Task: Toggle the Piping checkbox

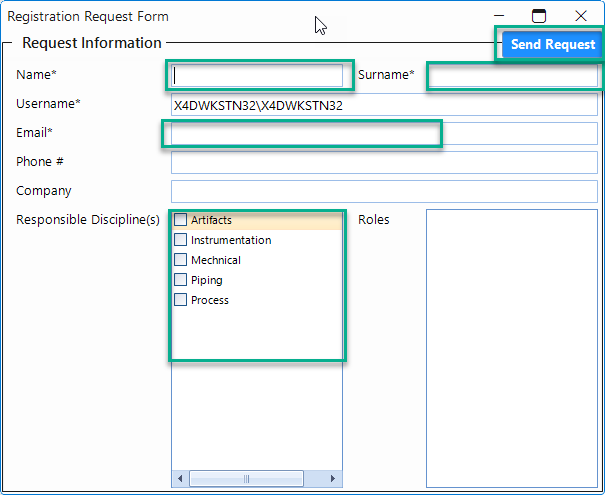Action: point(181,280)
